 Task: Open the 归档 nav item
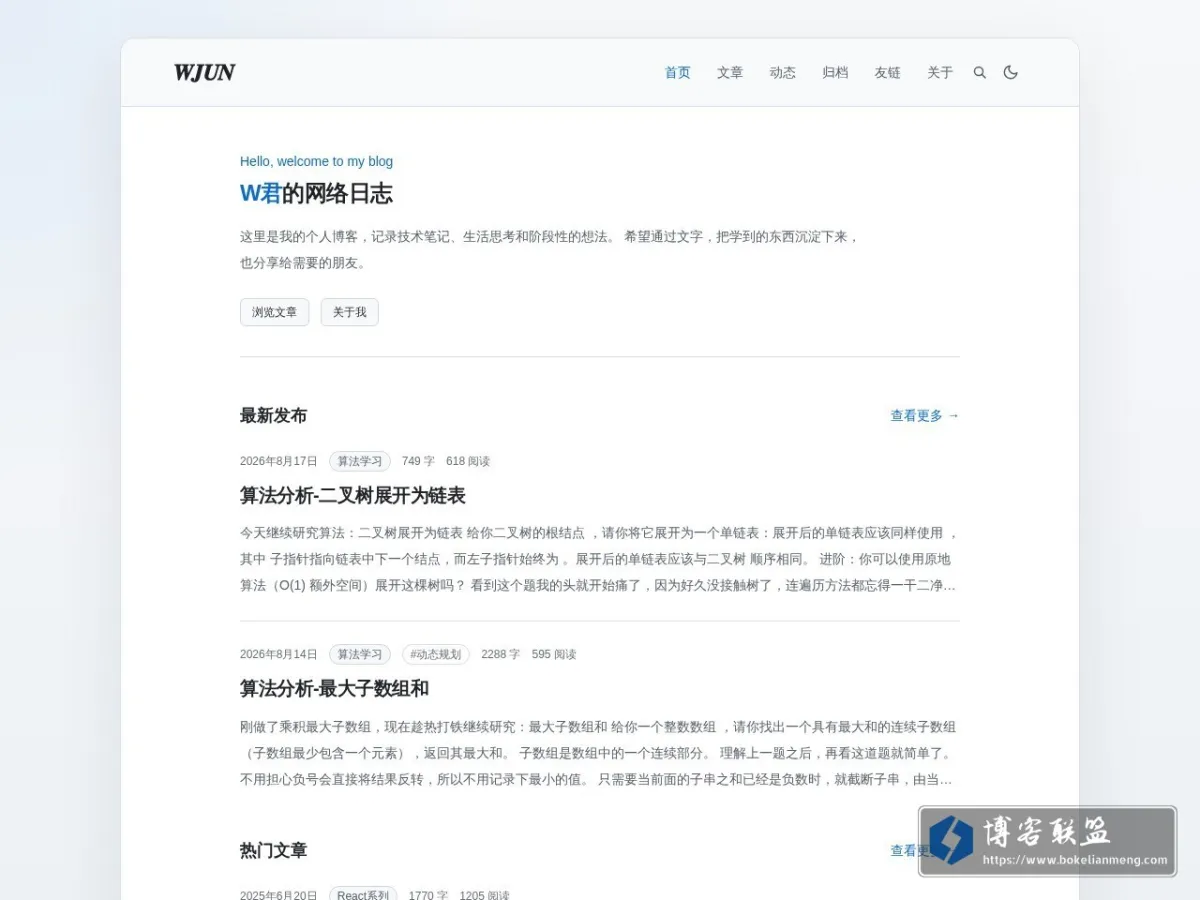[x=835, y=72]
